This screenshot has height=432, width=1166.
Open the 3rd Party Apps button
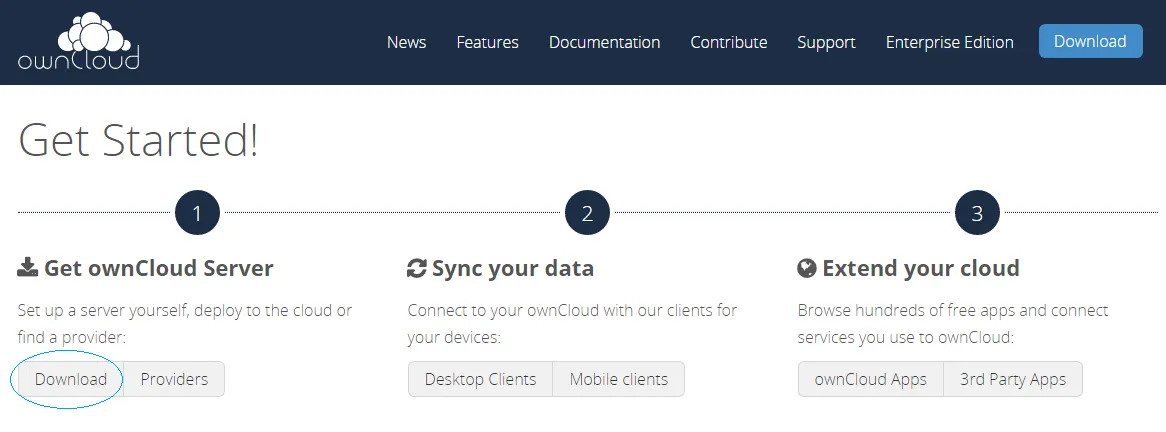pyautogui.click(x=1013, y=379)
